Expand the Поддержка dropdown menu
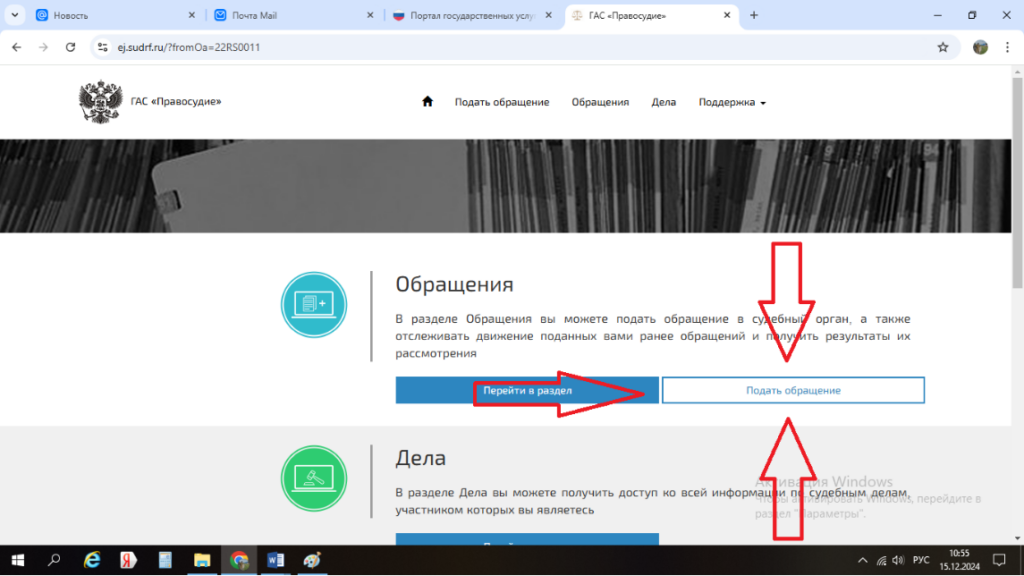Image resolution: width=1024 pixels, height=576 pixels. pos(732,102)
